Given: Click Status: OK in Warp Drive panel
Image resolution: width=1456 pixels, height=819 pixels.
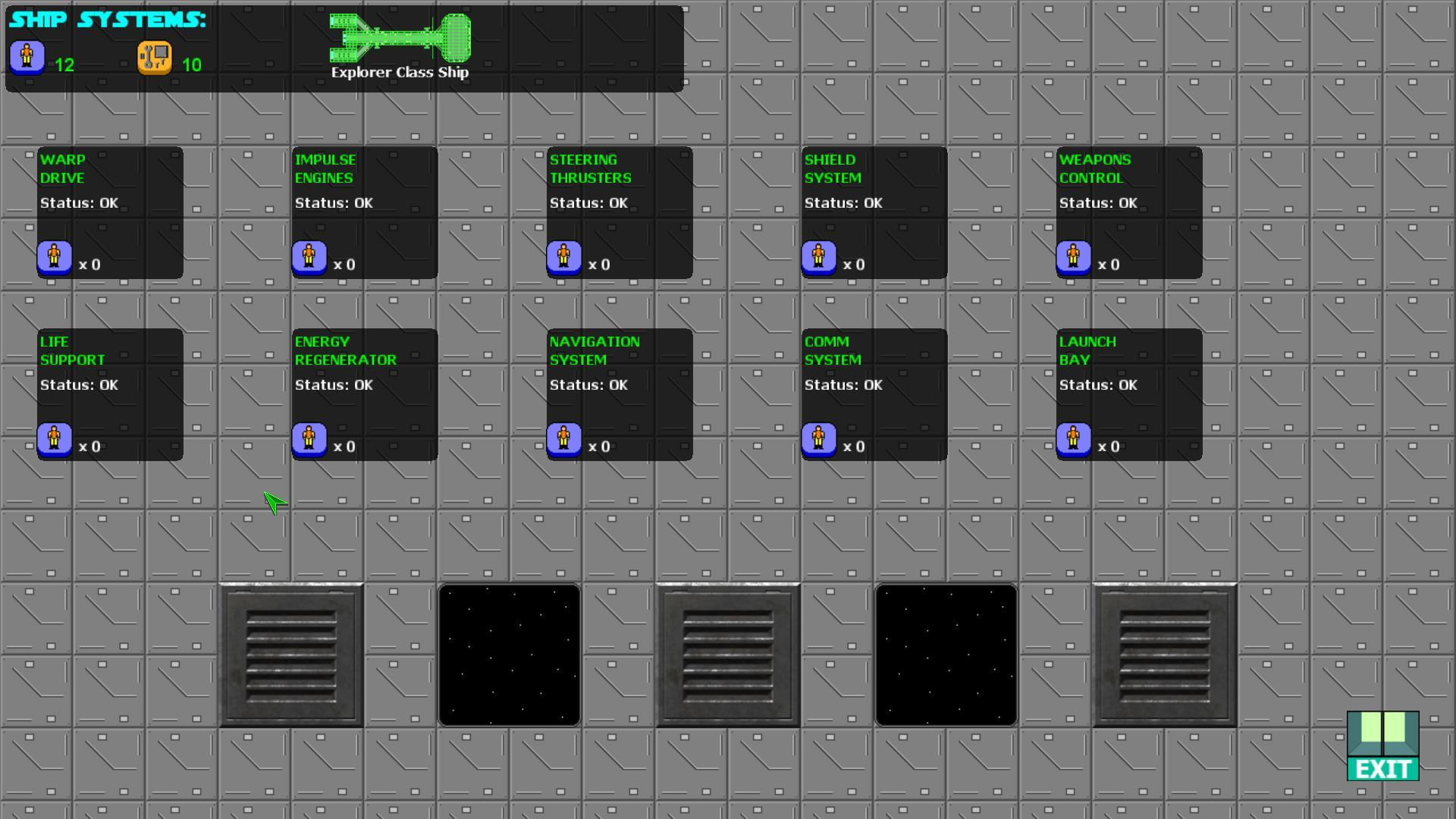Looking at the screenshot, I should click(x=80, y=203).
